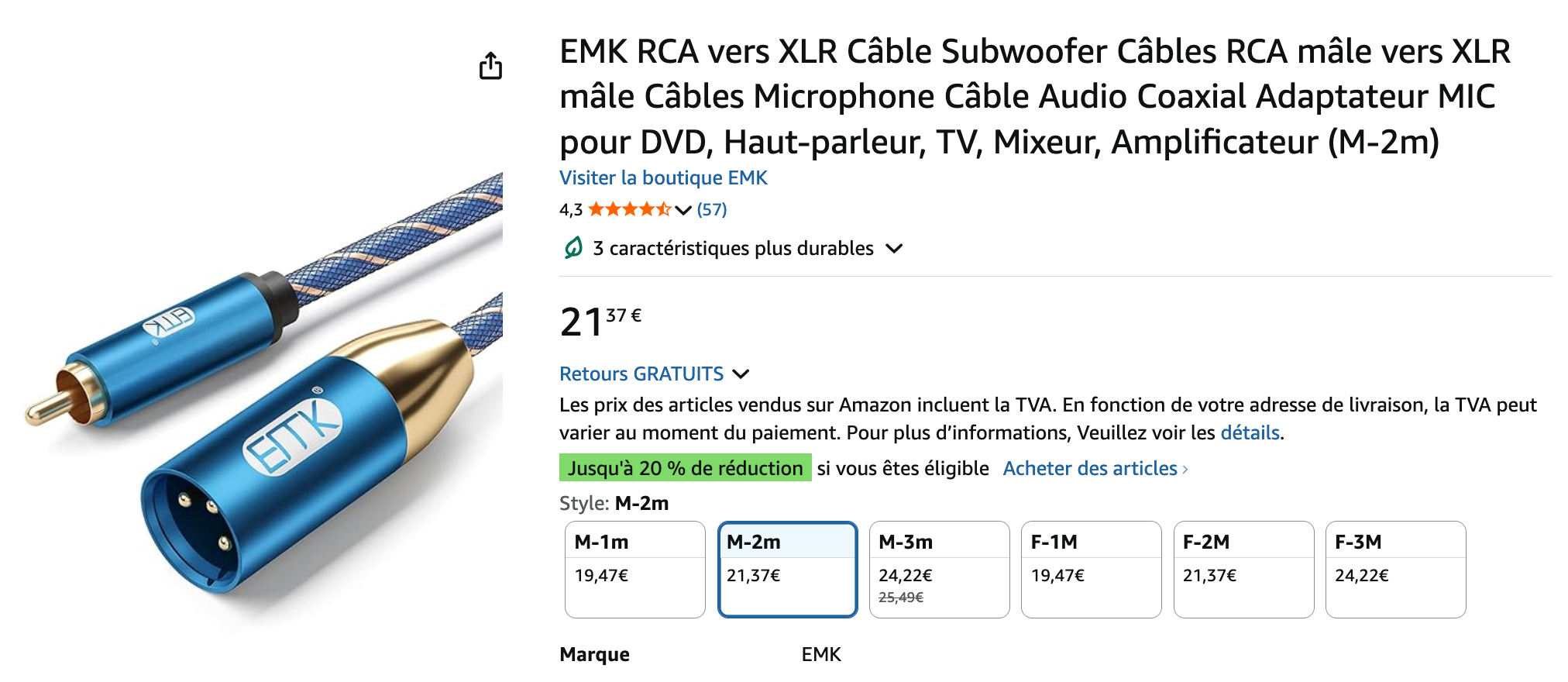Open the 57 customer reviews link
This screenshot has height=682, width=1568.
(x=712, y=209)
